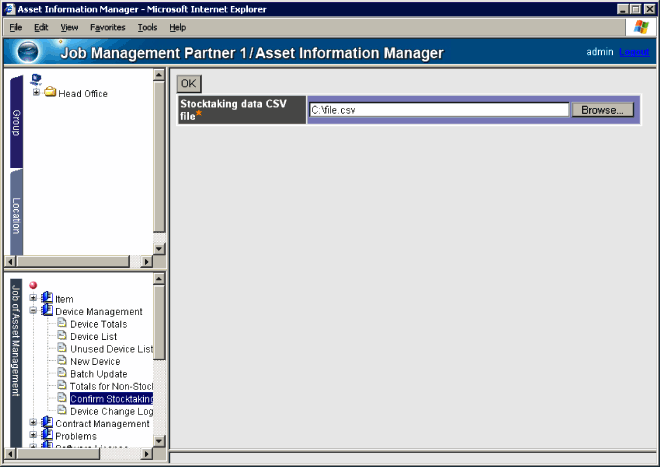Open Device Change Log
The height and width of the screenshot is (467, 660).
point(112,411)
